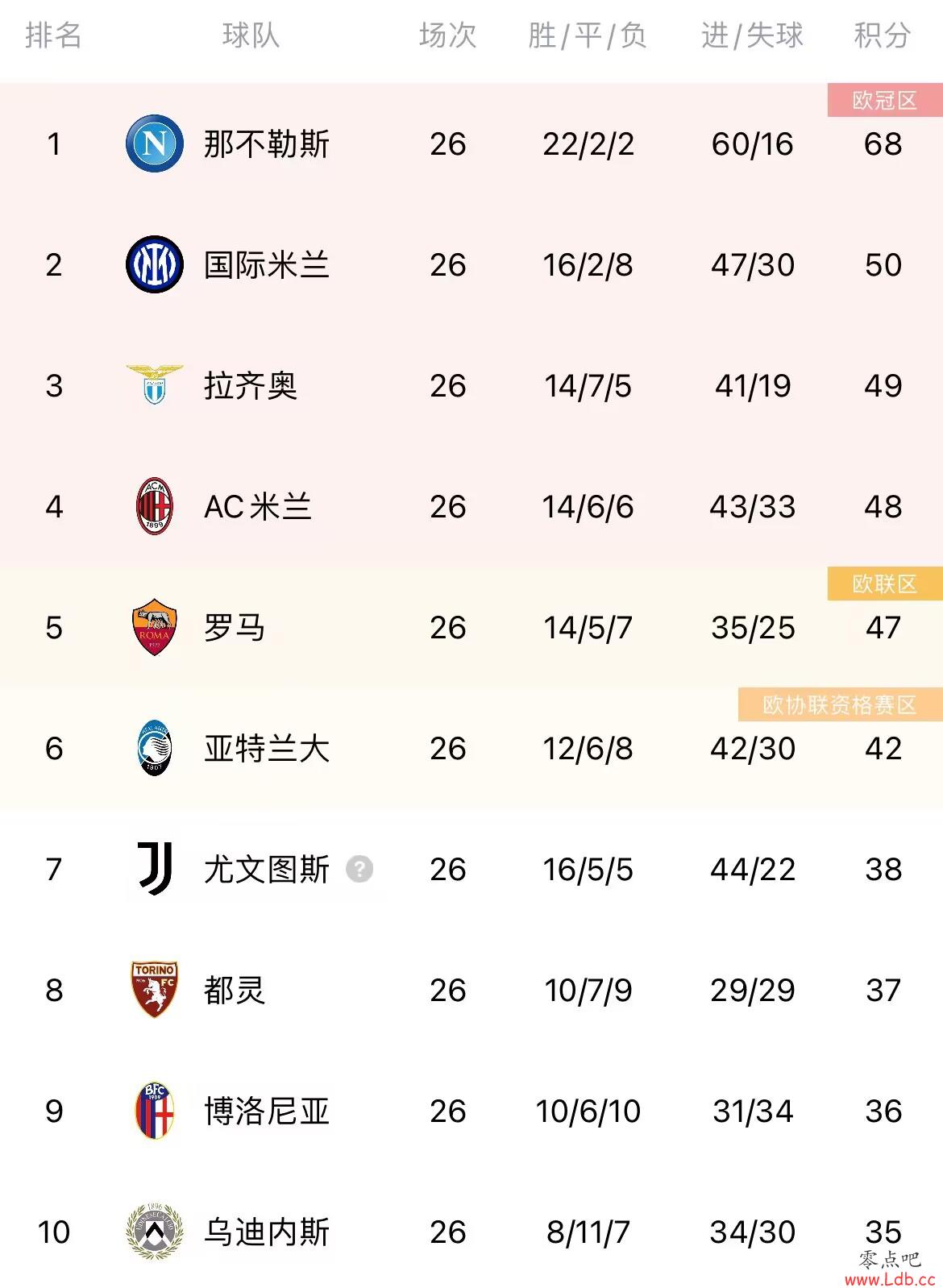This screenshot has width=943, height=1288.
Task: Select the Lazio eagle crest
Action: point(154,384)
